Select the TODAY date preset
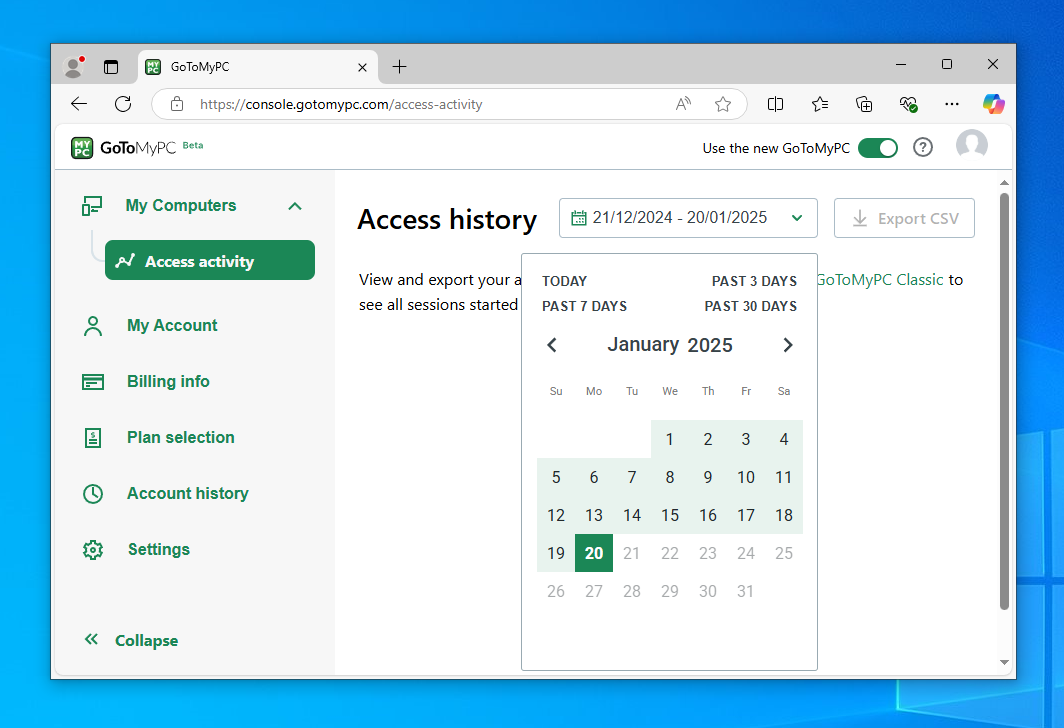 click(562, 281)
